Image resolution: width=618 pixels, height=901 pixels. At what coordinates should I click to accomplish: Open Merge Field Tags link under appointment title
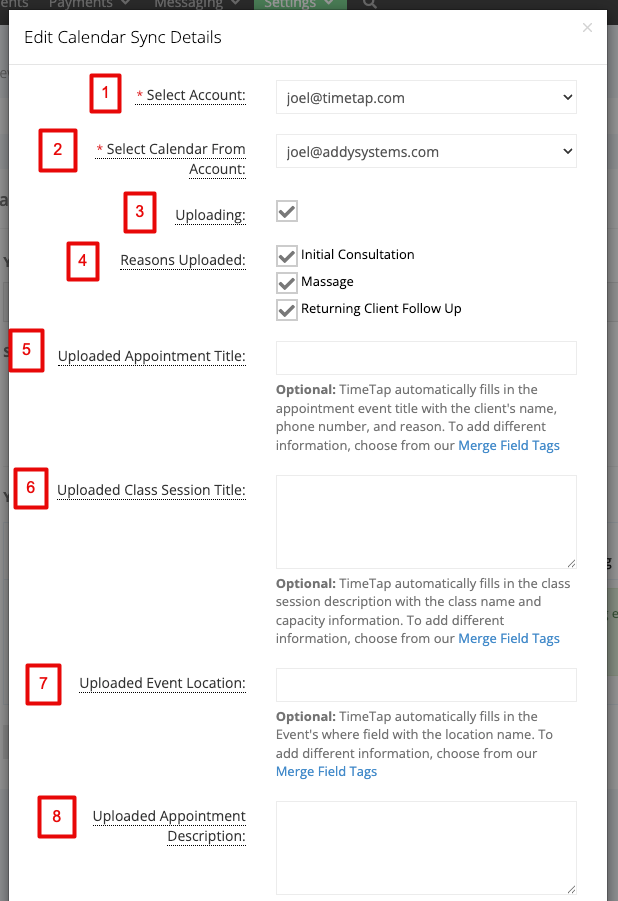[x=509, y=445]
